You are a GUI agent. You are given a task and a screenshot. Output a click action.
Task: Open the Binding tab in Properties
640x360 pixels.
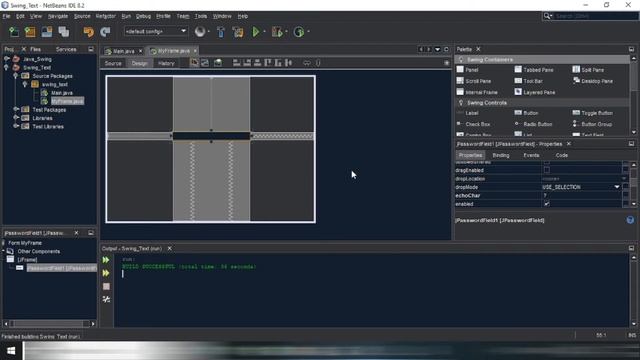[x=501, y=155]
